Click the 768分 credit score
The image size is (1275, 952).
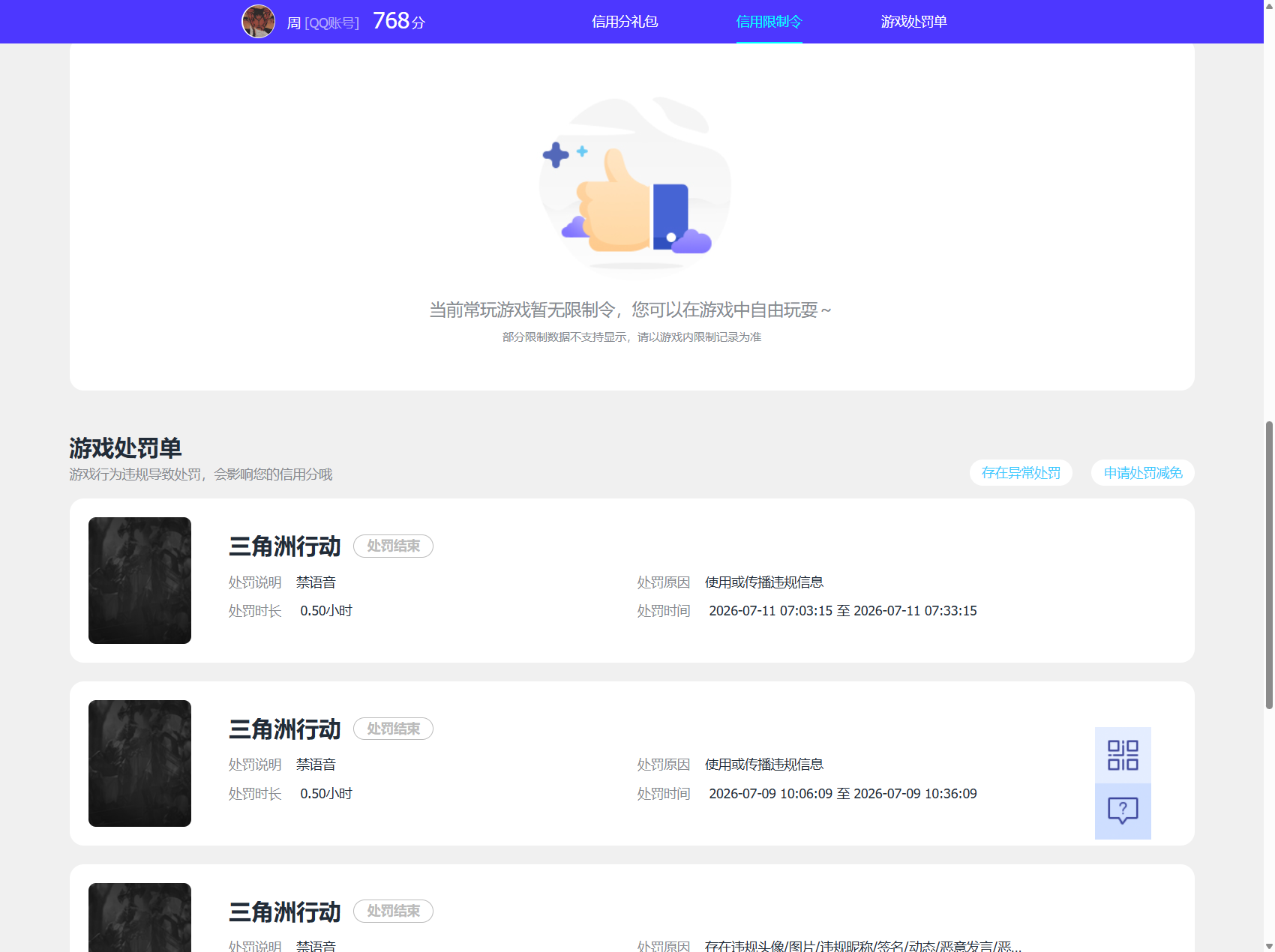click(399, 21)
